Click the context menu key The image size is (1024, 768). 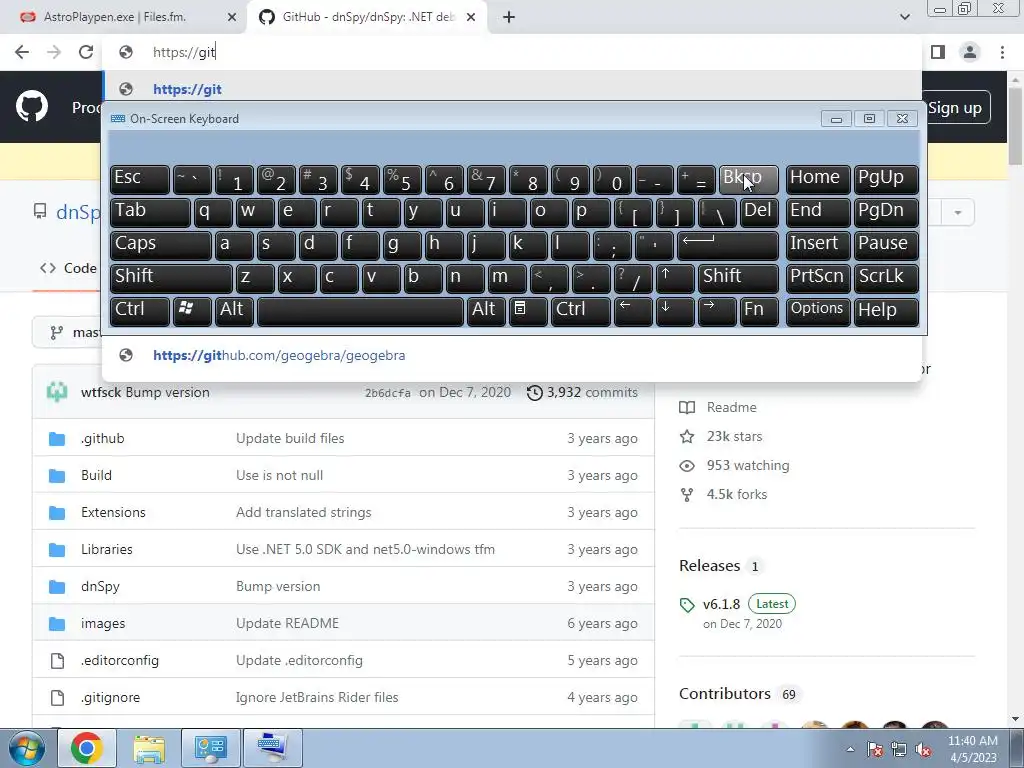tap(528, 311)
